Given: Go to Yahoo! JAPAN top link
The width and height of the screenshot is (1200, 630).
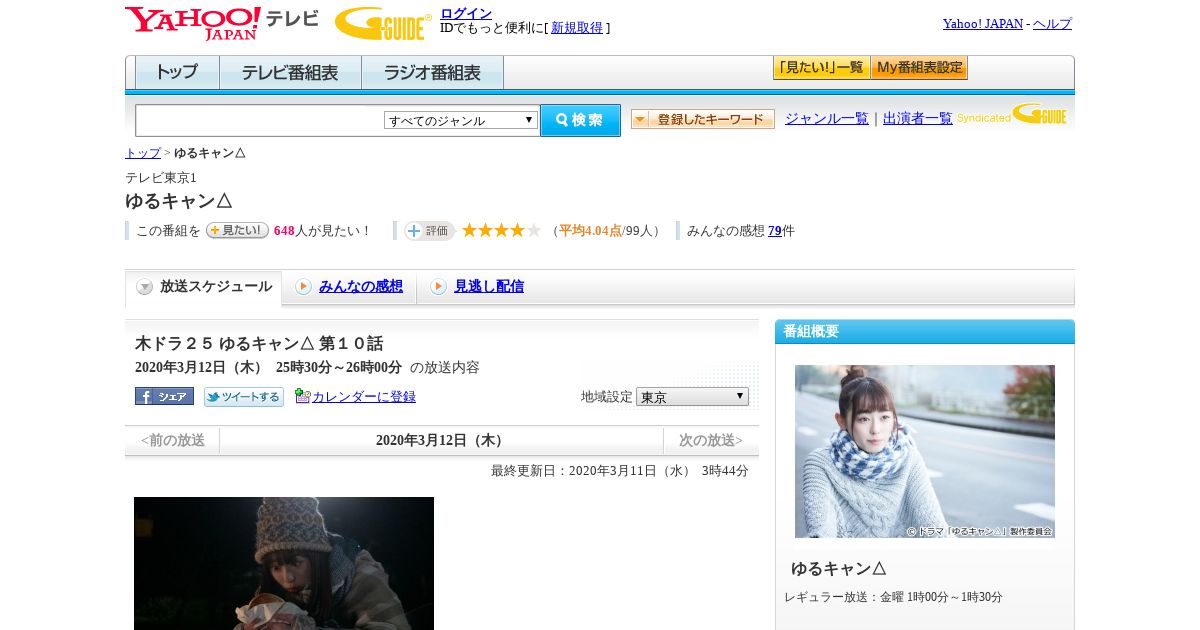Looking at the screenshot, I should tap(983, 24).
